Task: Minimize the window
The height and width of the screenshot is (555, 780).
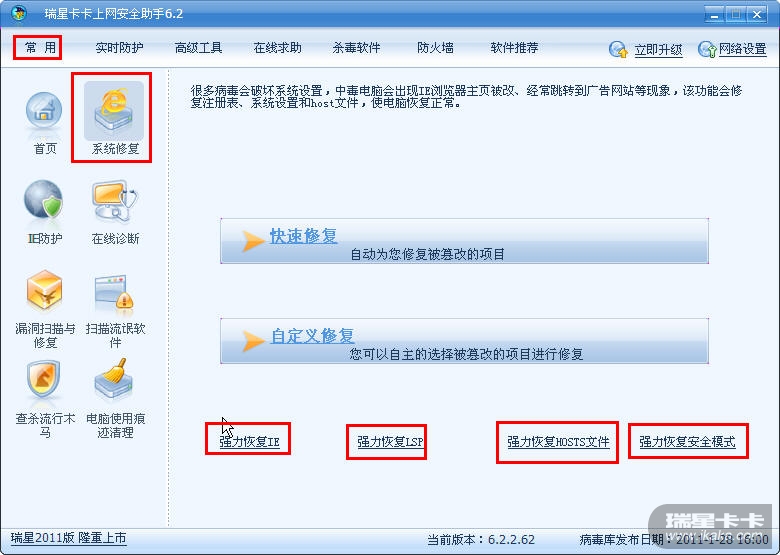Action: pos(714,14)
